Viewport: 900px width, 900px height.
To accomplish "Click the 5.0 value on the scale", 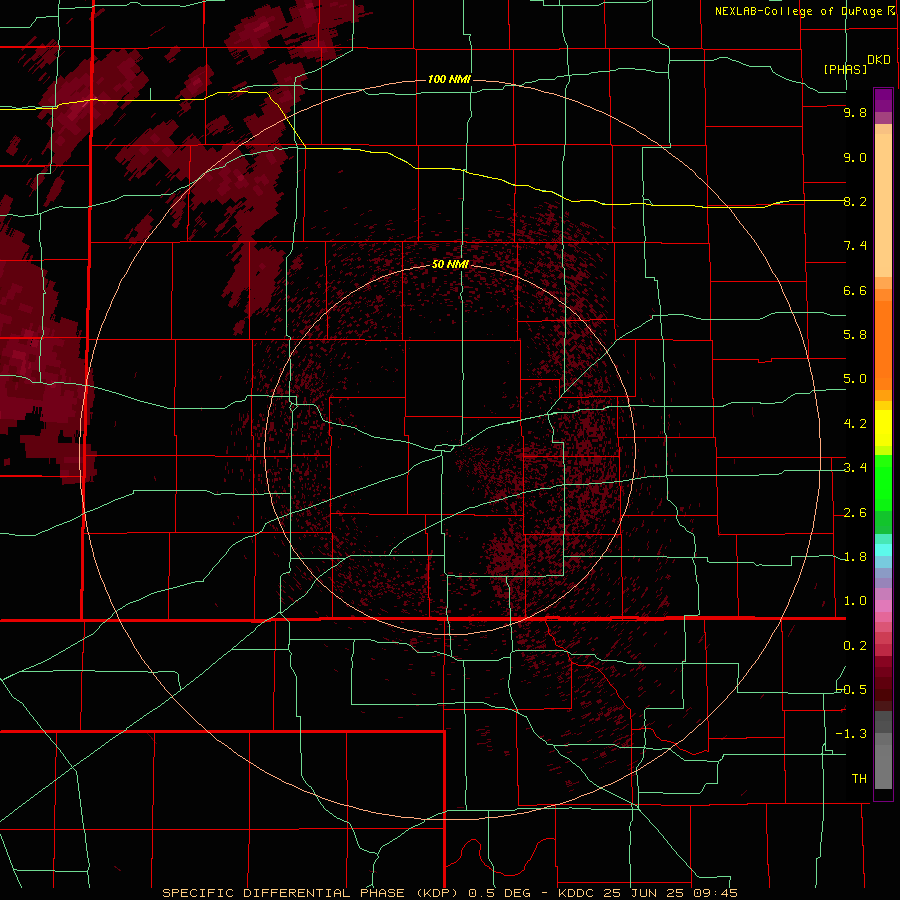I will click(x=855, y=379).
